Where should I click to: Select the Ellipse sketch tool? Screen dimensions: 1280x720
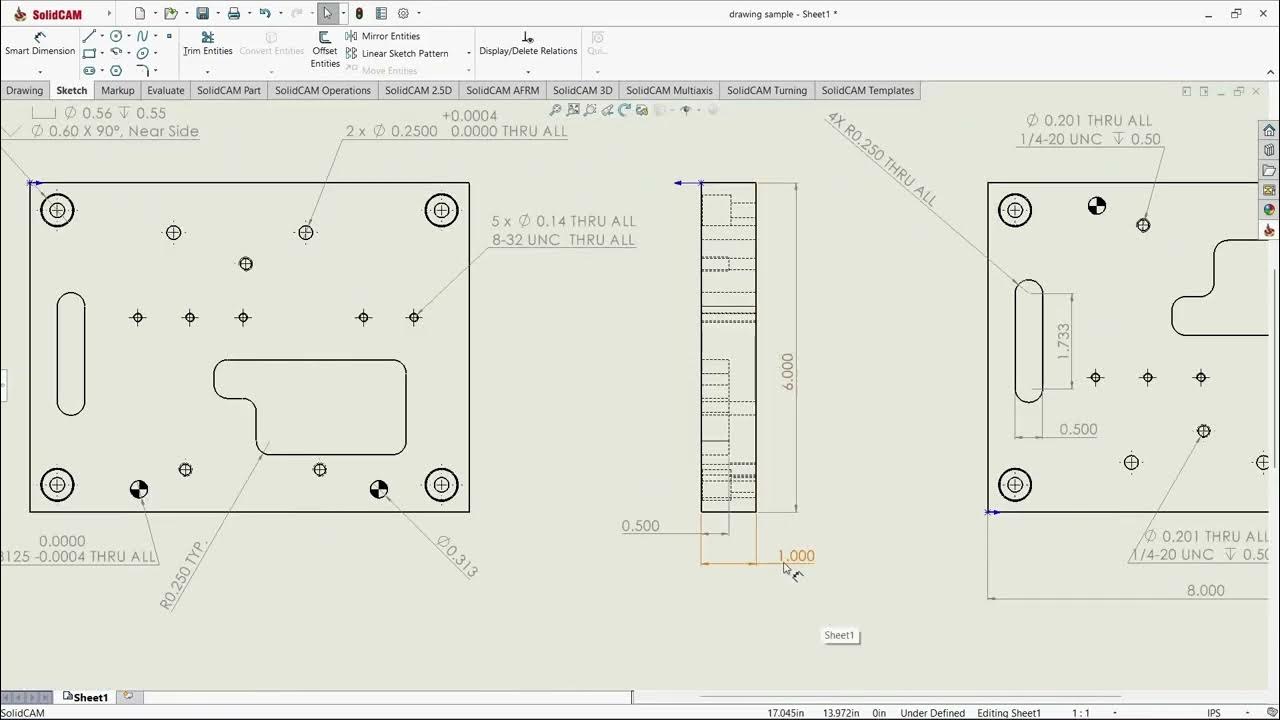pyautogui.click(x=142, y=53)
